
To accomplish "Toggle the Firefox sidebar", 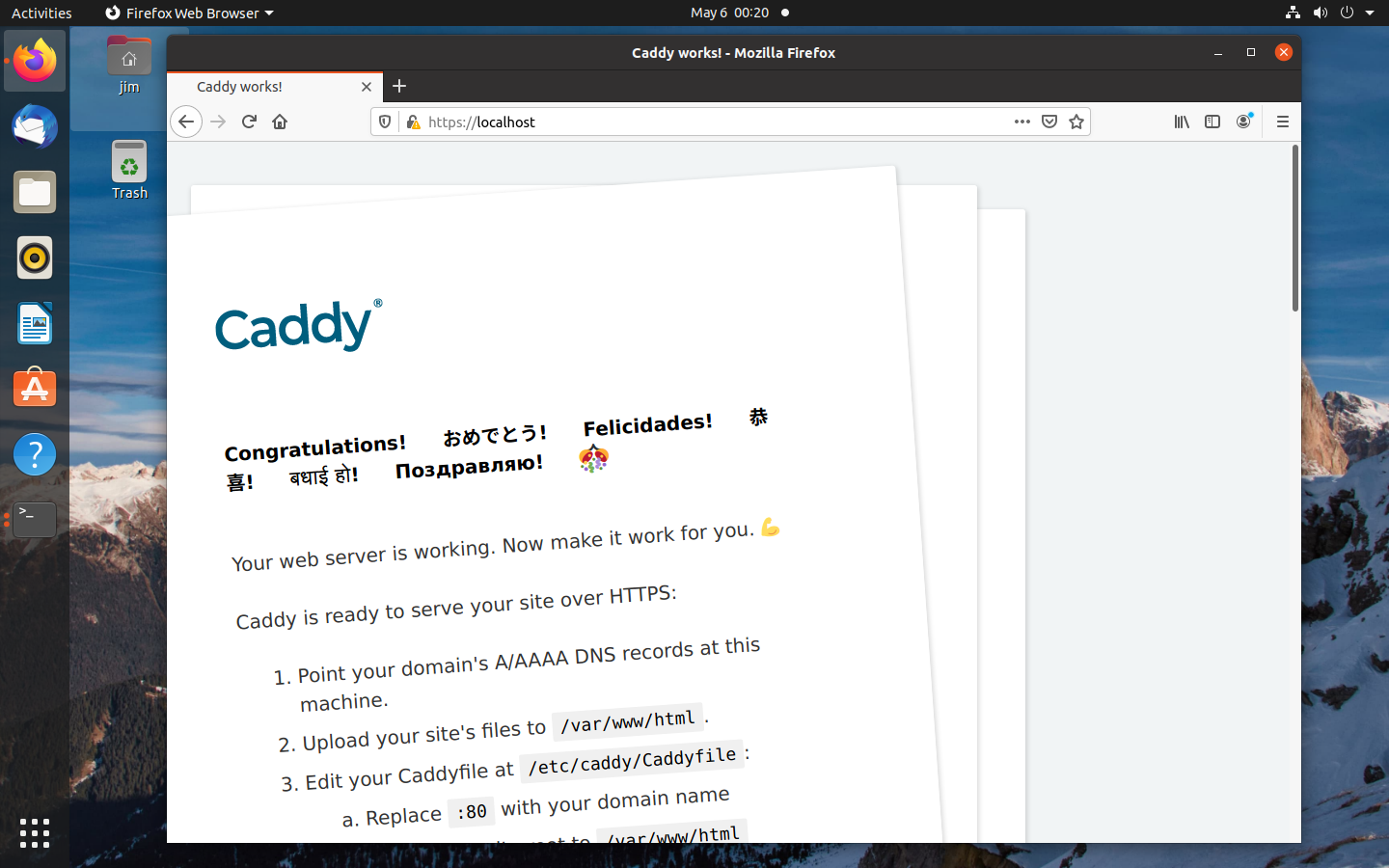I will (1212, 122).
